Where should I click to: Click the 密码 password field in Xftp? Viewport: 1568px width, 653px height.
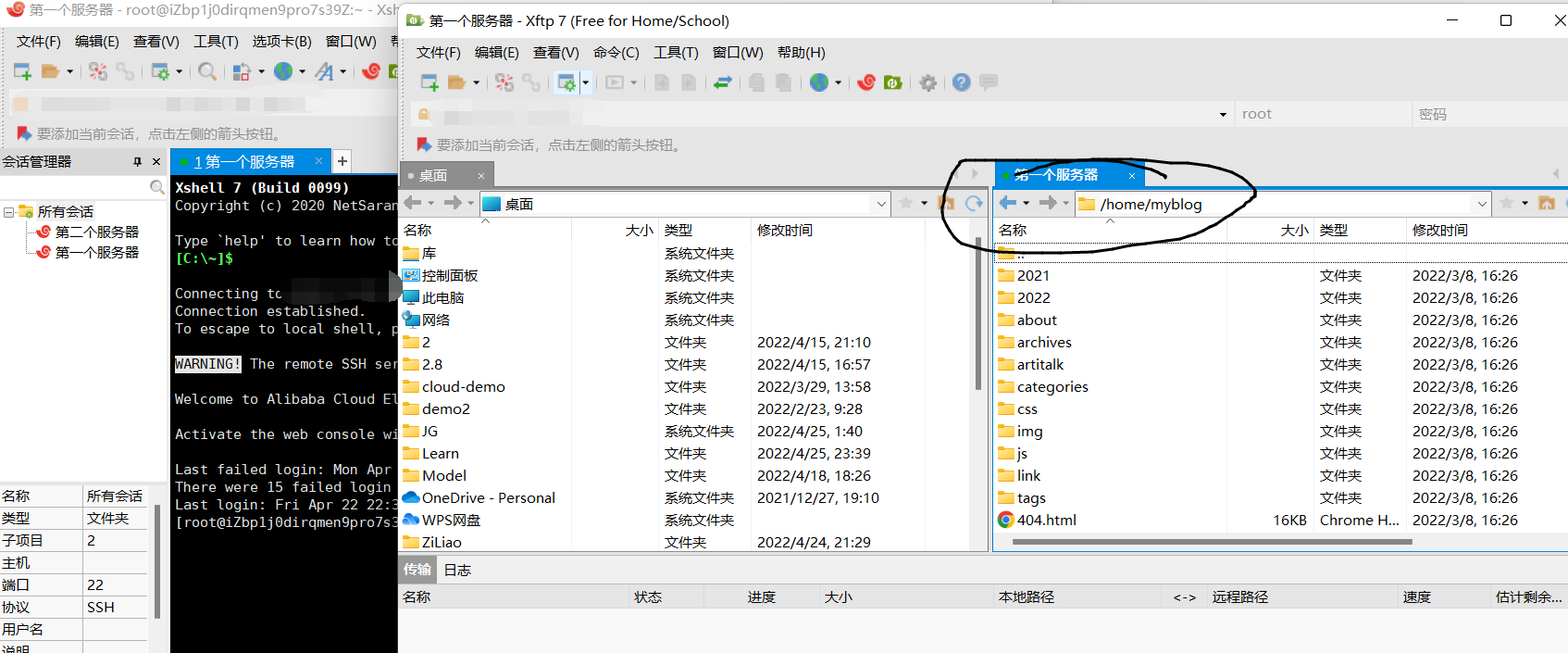(x=1490, y=114)
